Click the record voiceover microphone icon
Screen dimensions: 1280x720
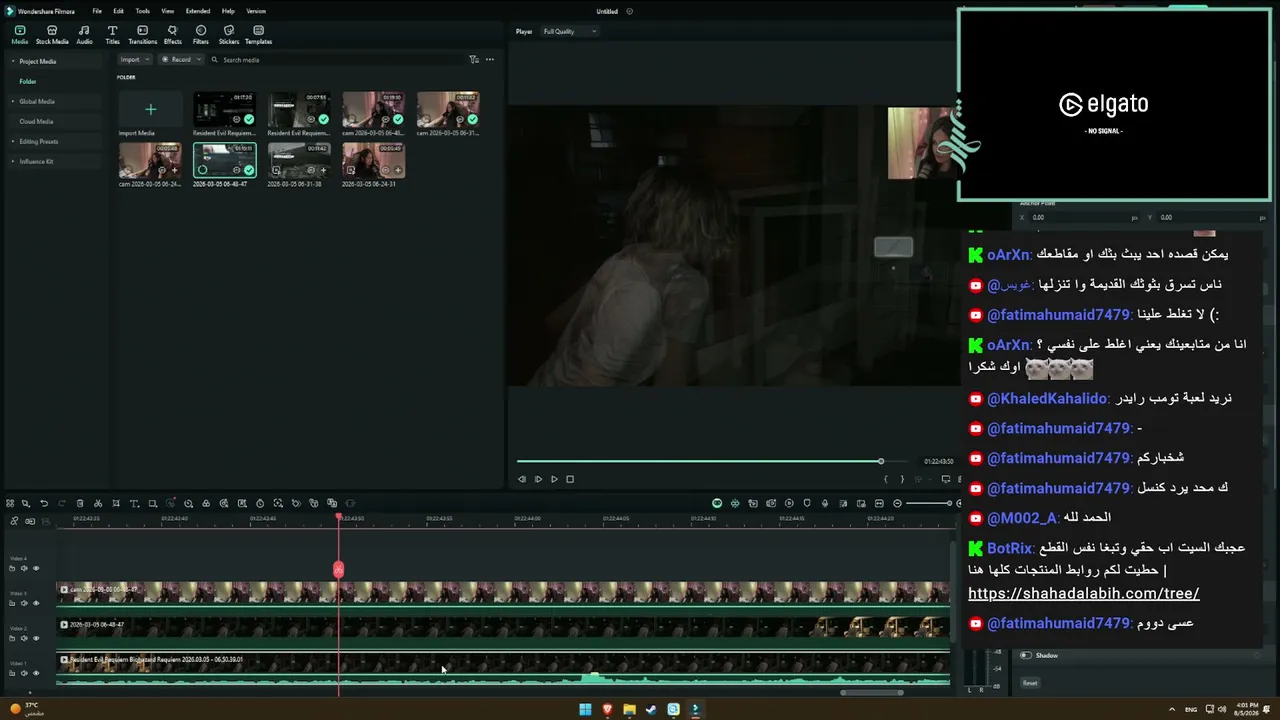824,503
